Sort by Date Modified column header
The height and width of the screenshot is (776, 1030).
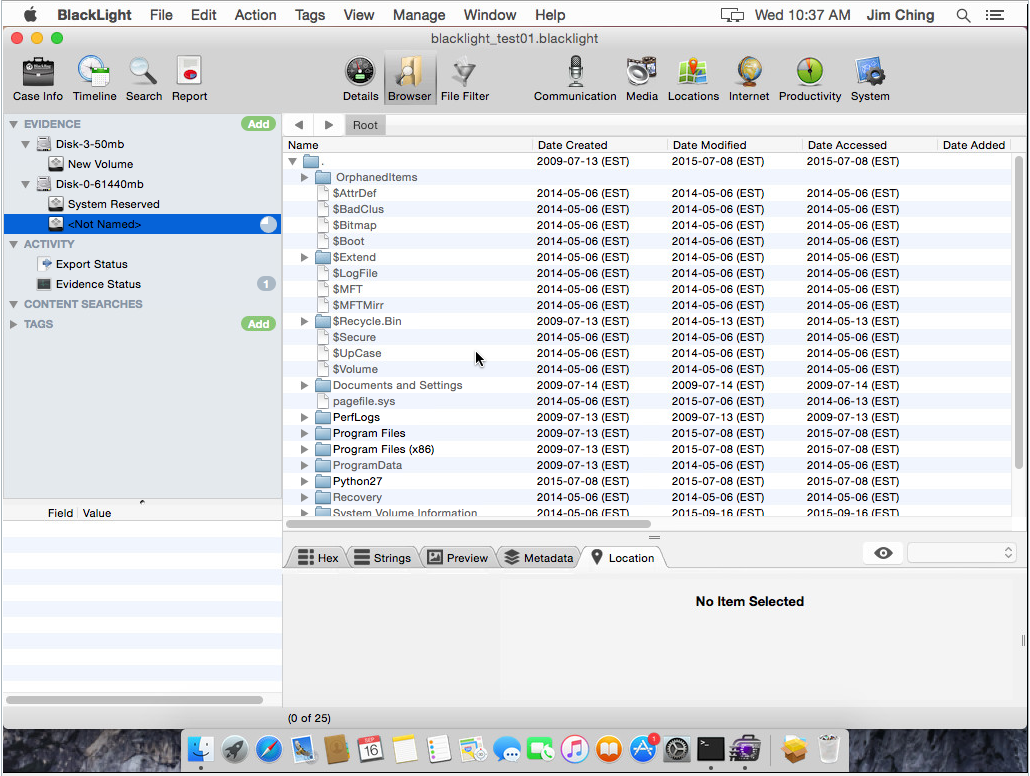pos(734,145)
